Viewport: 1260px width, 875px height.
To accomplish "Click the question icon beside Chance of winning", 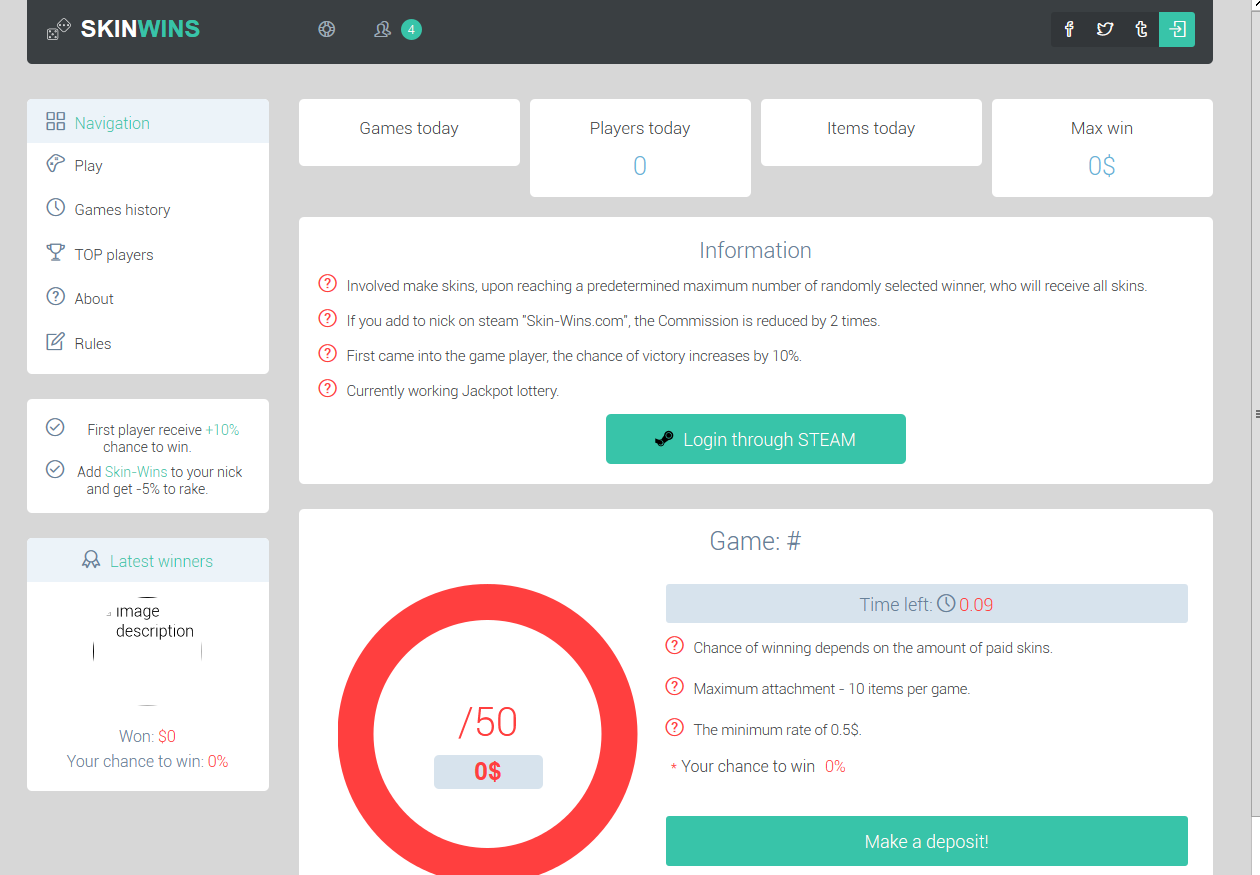I will coord(674,645).
